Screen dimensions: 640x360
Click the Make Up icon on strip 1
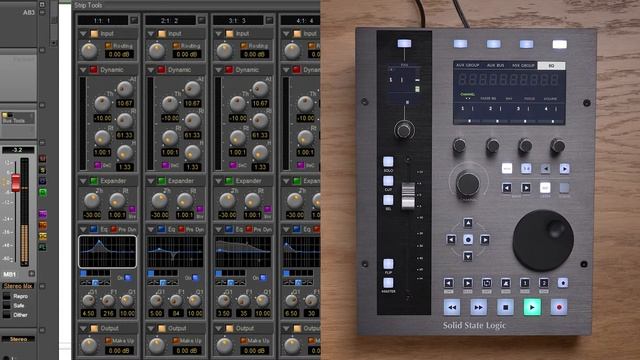pyautogui.click(x=109, y=340)
